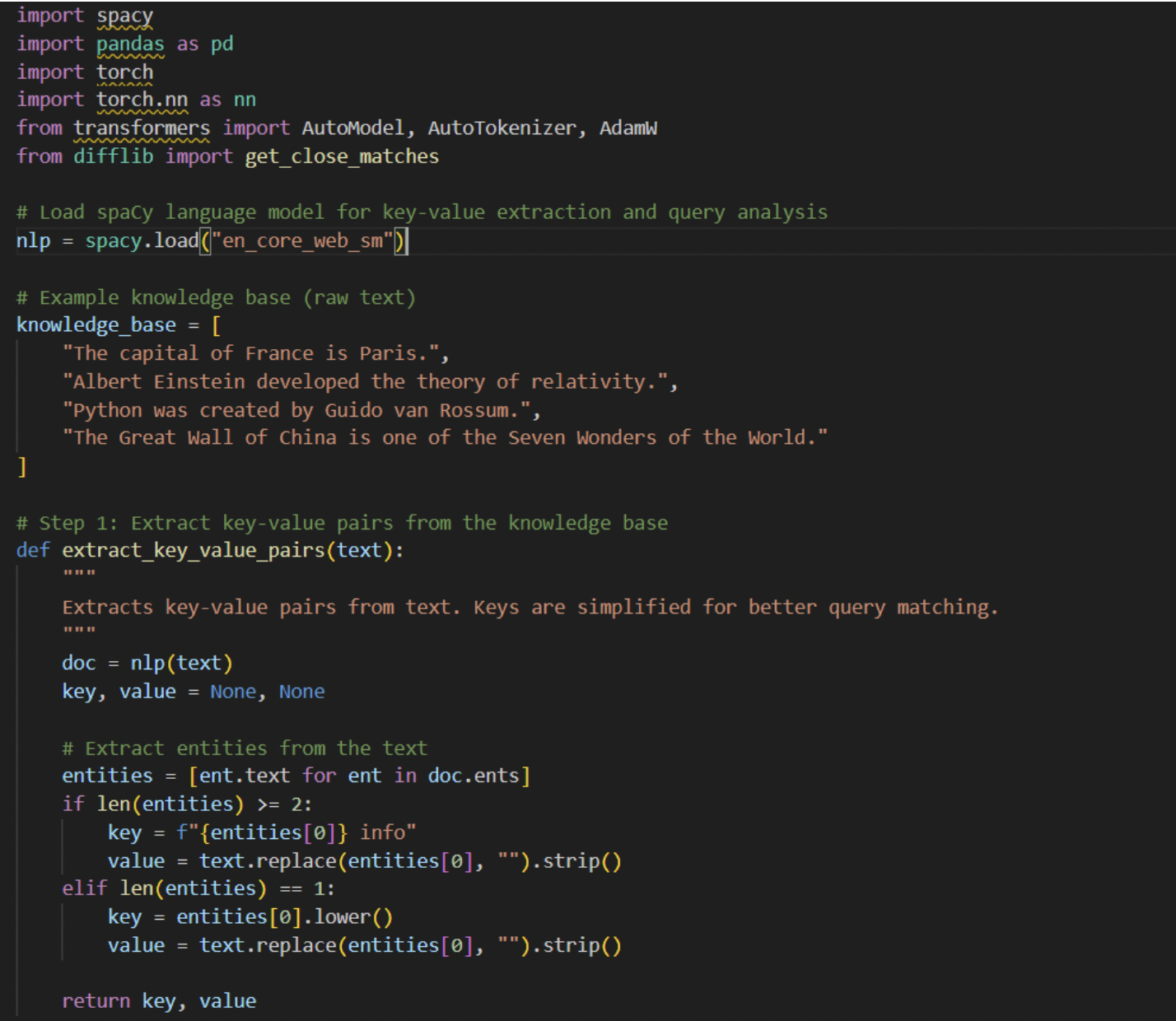The image size is (1176, 1021).
Task: Click the 'AdamW' import name
Action: [628, 128]
